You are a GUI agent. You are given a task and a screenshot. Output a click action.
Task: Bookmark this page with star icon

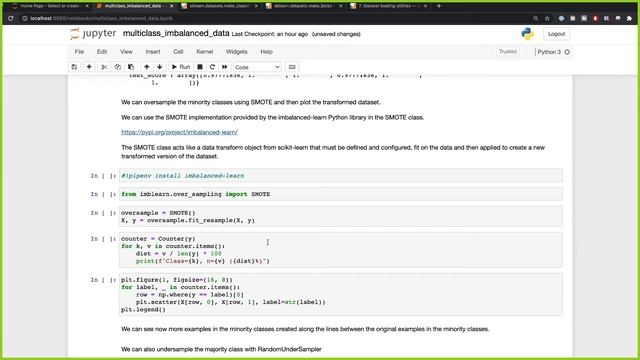(x=547, y=18)
